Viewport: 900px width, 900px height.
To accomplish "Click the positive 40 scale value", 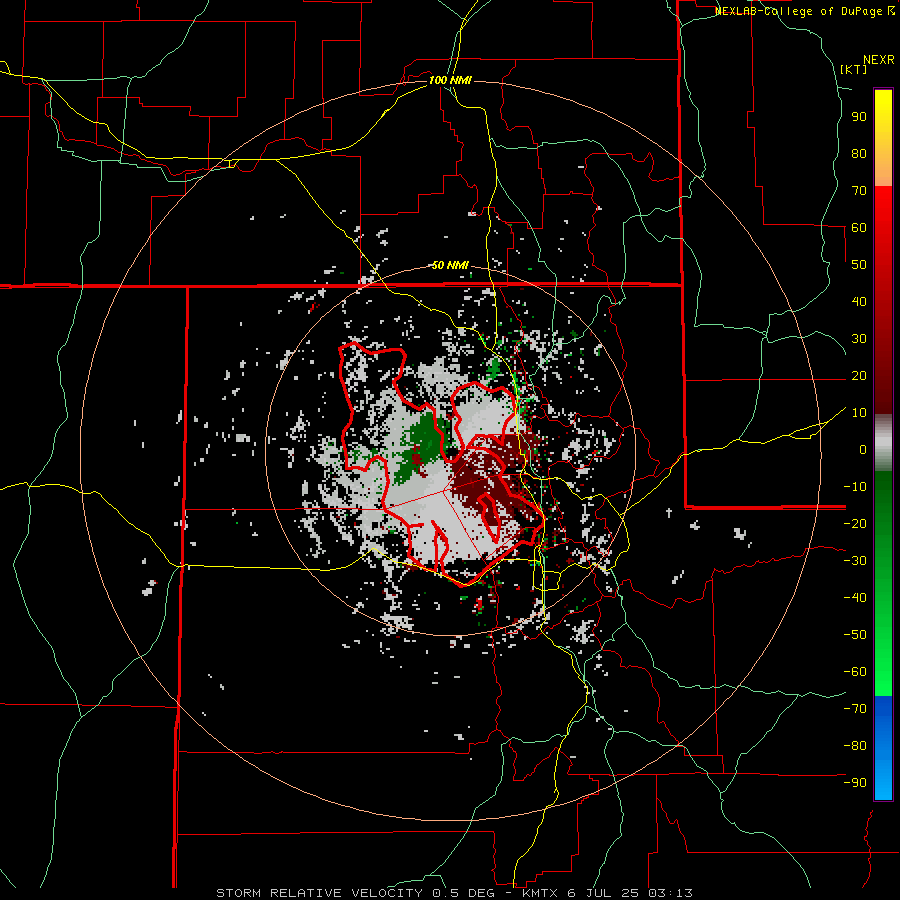I will point(859,302).
